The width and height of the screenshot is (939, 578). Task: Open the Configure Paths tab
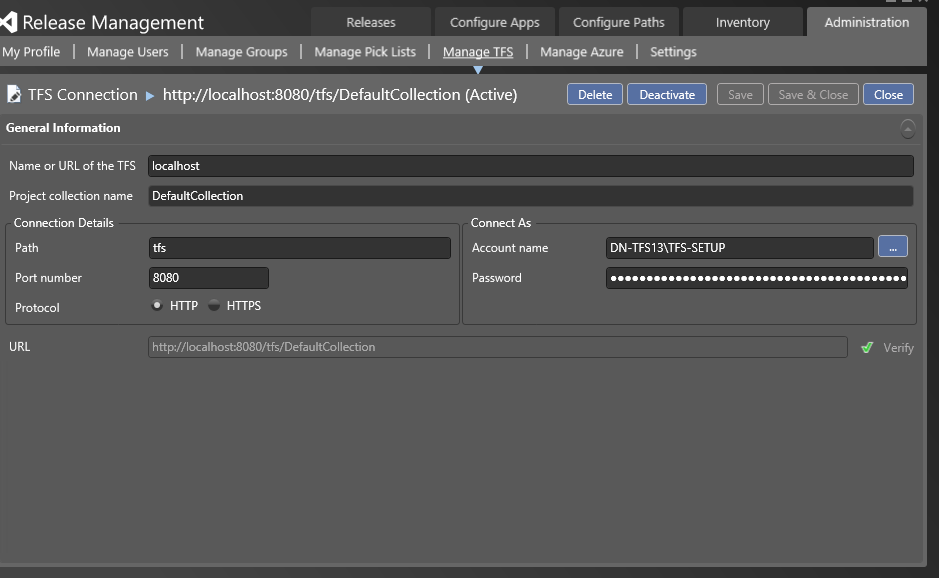pyautogui.click(x=618, y=22)
